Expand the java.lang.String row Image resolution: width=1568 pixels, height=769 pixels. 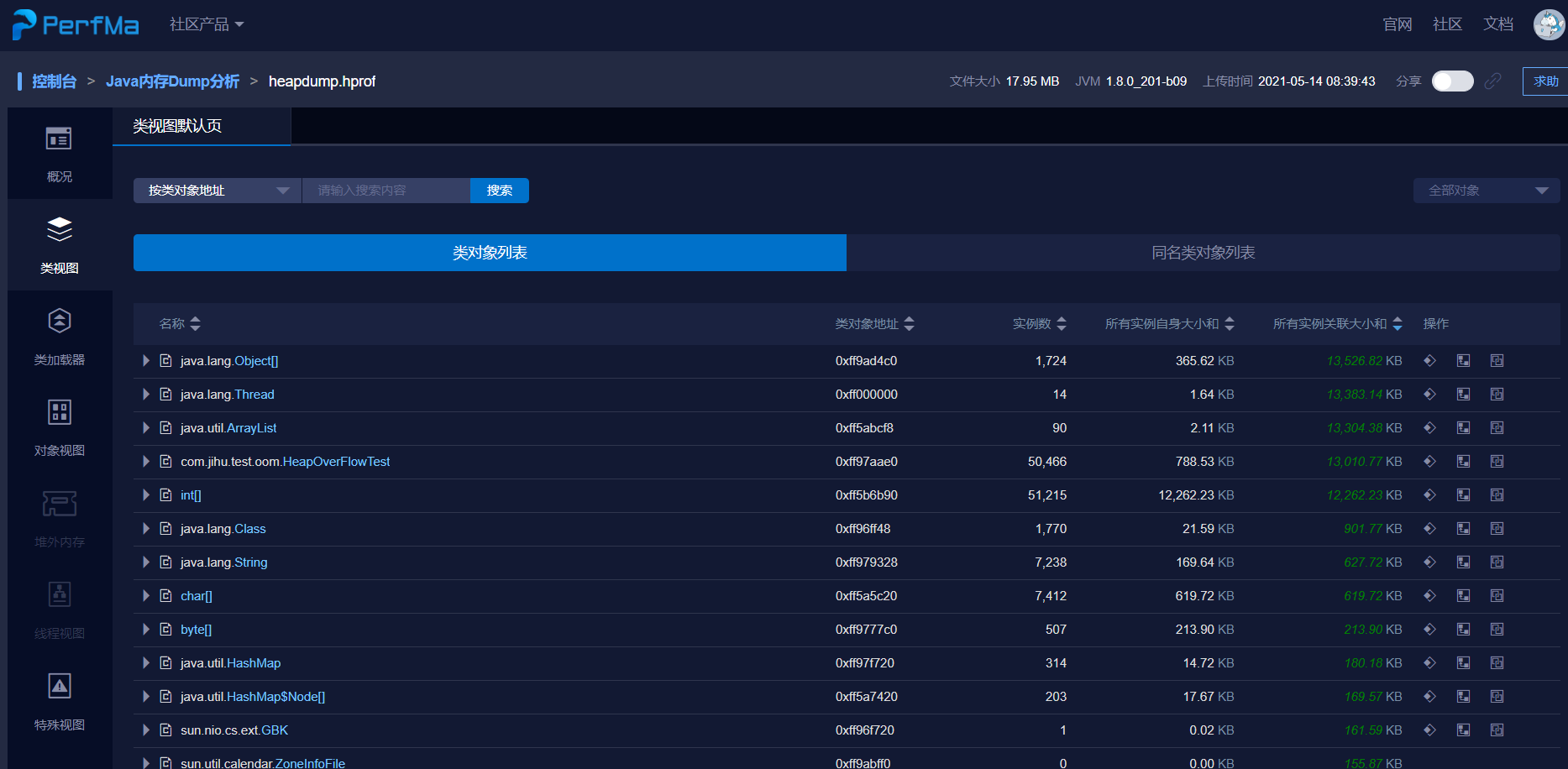146,562
